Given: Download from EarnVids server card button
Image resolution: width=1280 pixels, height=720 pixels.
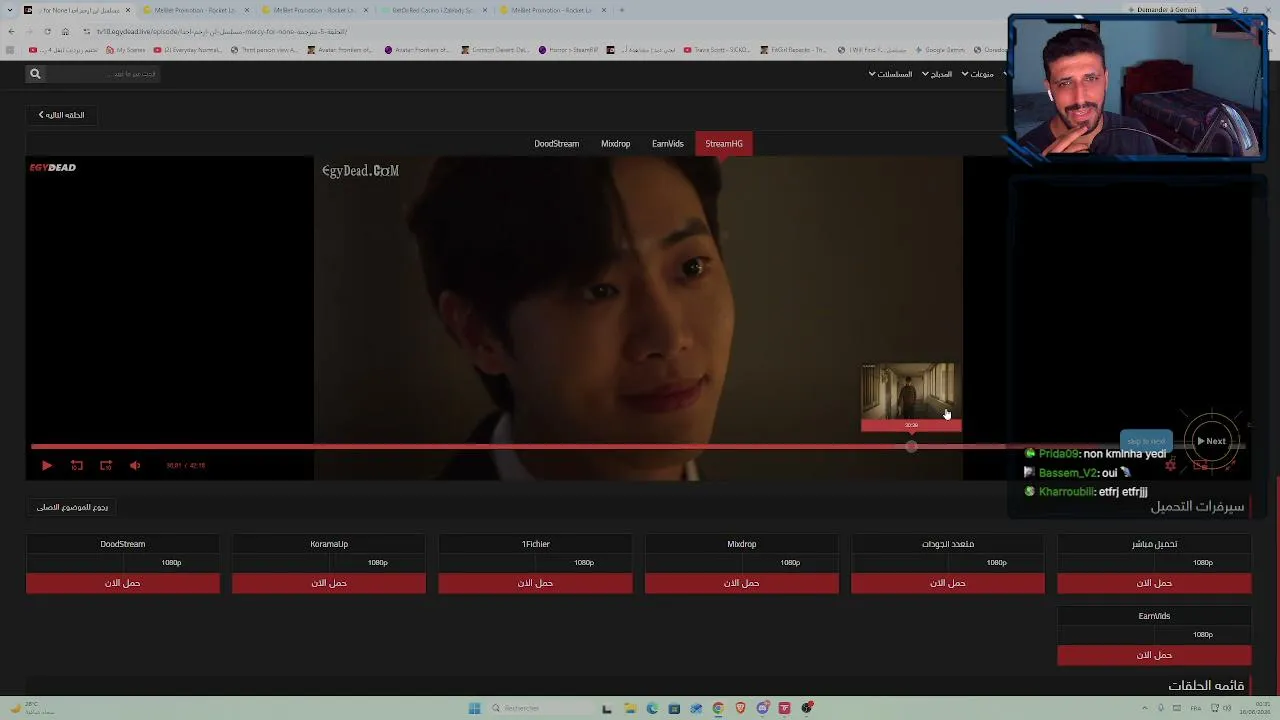Looking at the screenshot, I should point(1154,655).
